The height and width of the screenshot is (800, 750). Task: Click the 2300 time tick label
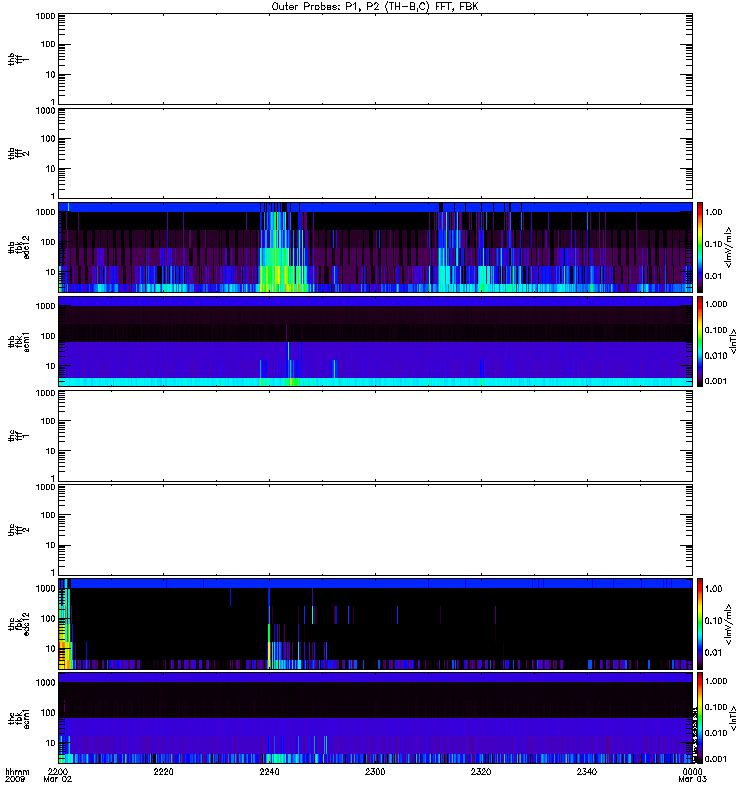[375, 772]
